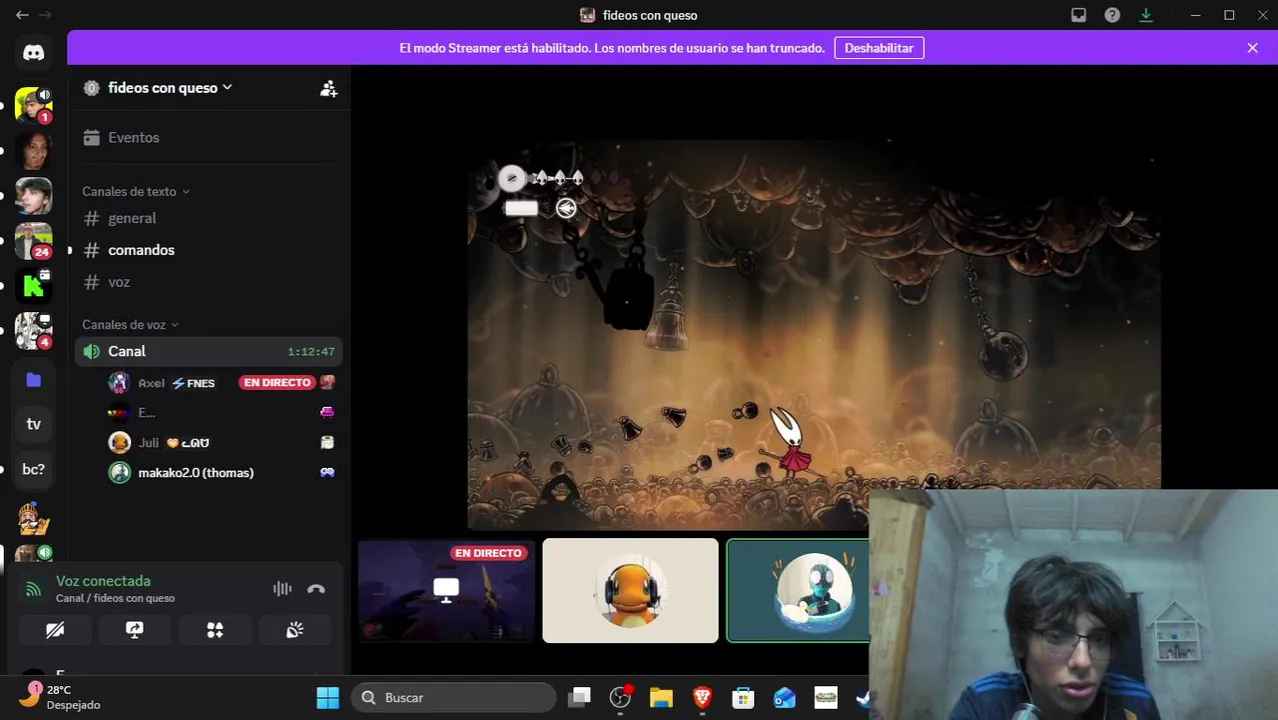Select the Charmander avatar participant tile
This screenshot has height=720, width=1278.
[x=630, y=590]
